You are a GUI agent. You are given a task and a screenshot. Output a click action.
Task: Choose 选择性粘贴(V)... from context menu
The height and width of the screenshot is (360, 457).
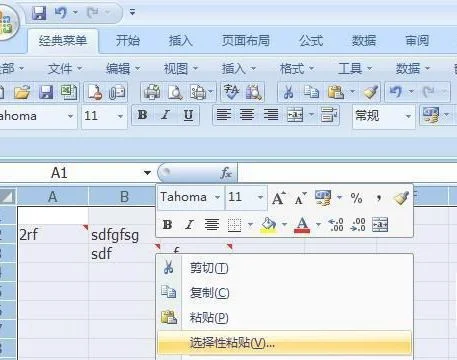coord(284,342)
